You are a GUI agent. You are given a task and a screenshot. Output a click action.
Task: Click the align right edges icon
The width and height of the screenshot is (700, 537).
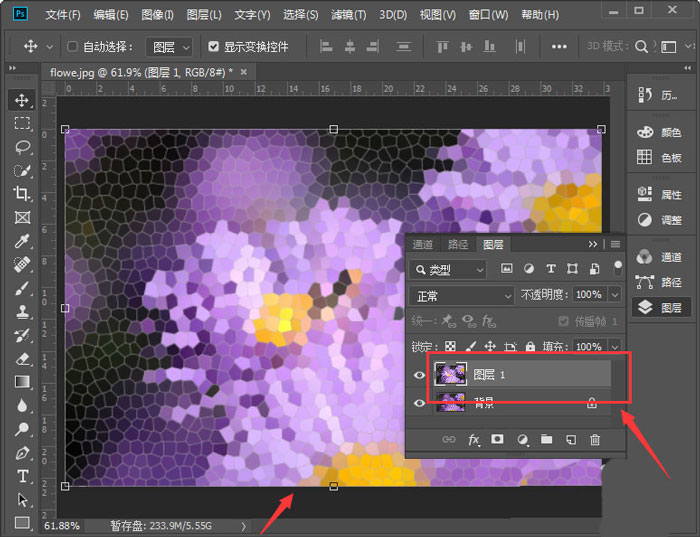pos(373,46)
